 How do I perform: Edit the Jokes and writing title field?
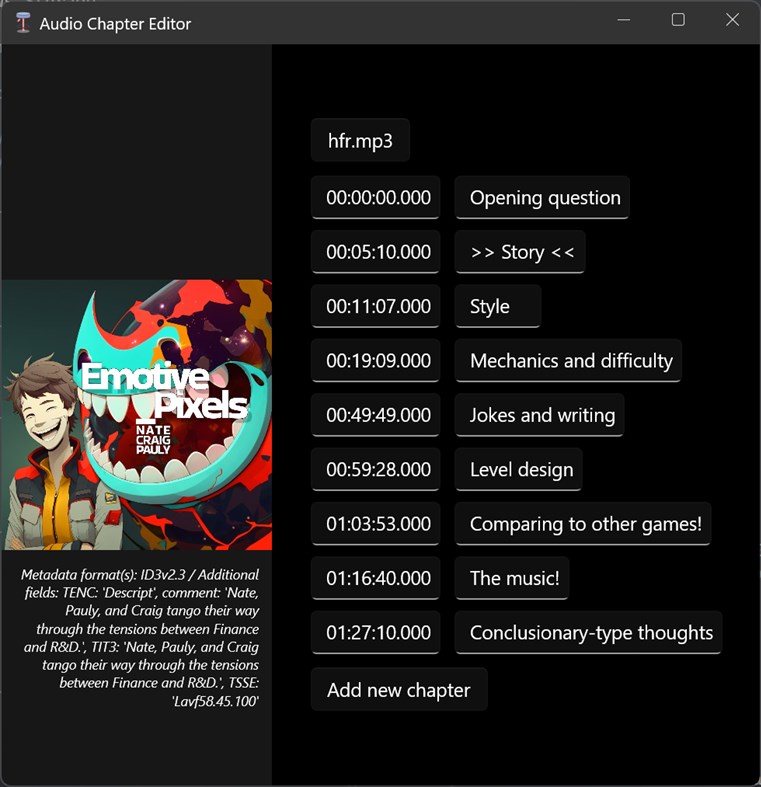pos(540,415)
